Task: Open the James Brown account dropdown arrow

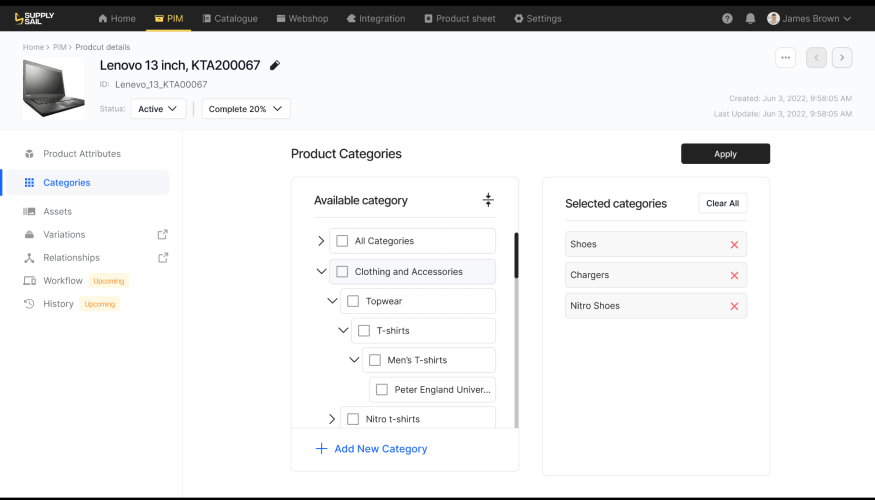Action: point(847,18)
